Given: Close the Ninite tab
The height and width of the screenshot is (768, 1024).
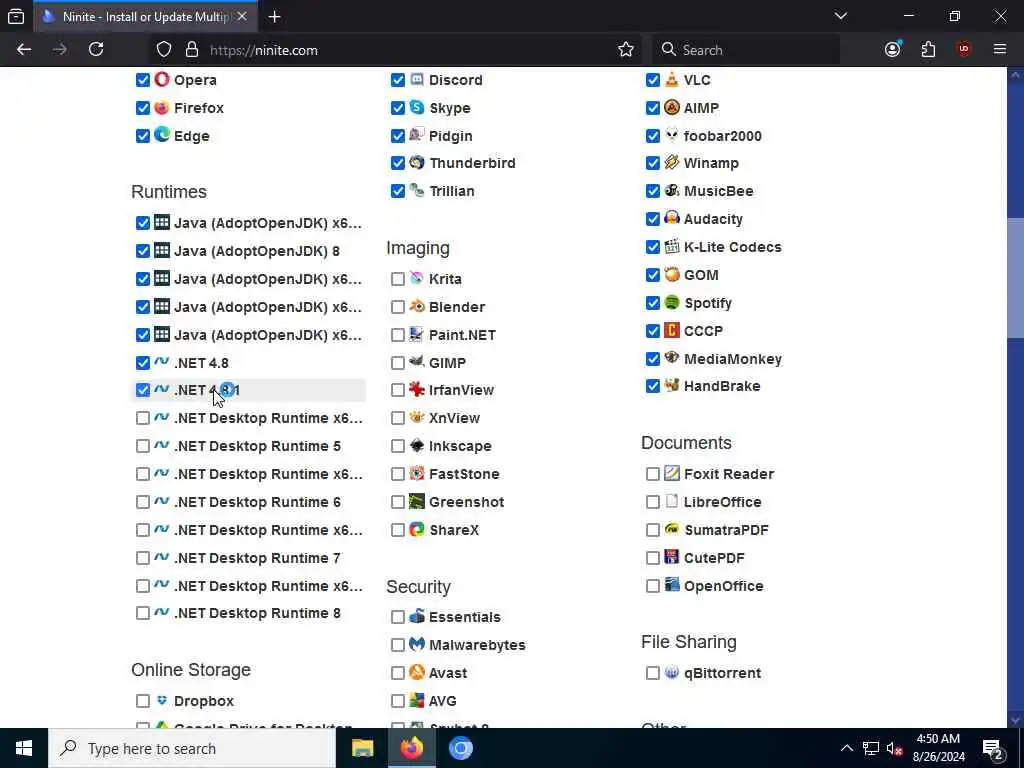Looking at the screenshot, I should pos(242,16).
